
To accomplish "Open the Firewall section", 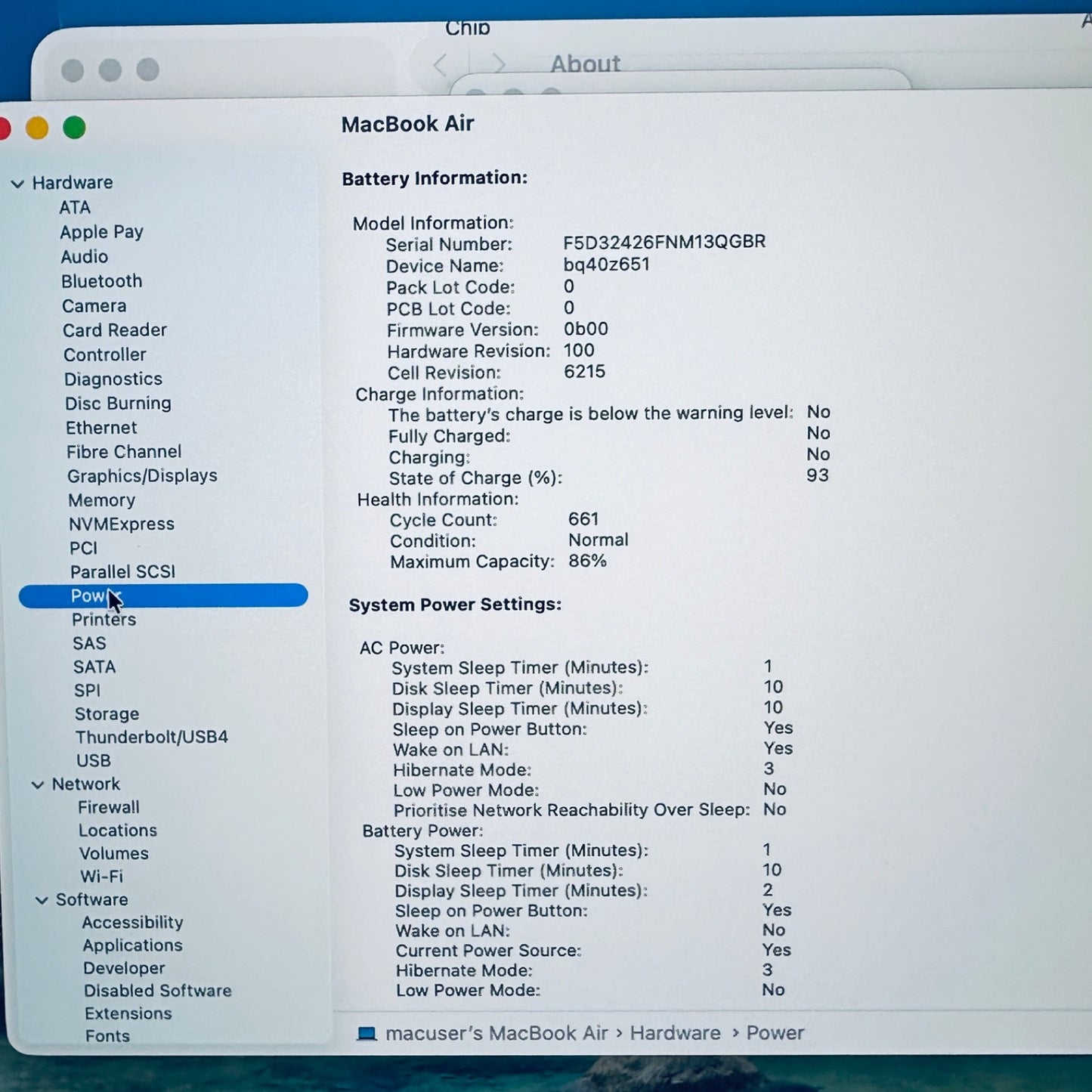I will (108, 807).
